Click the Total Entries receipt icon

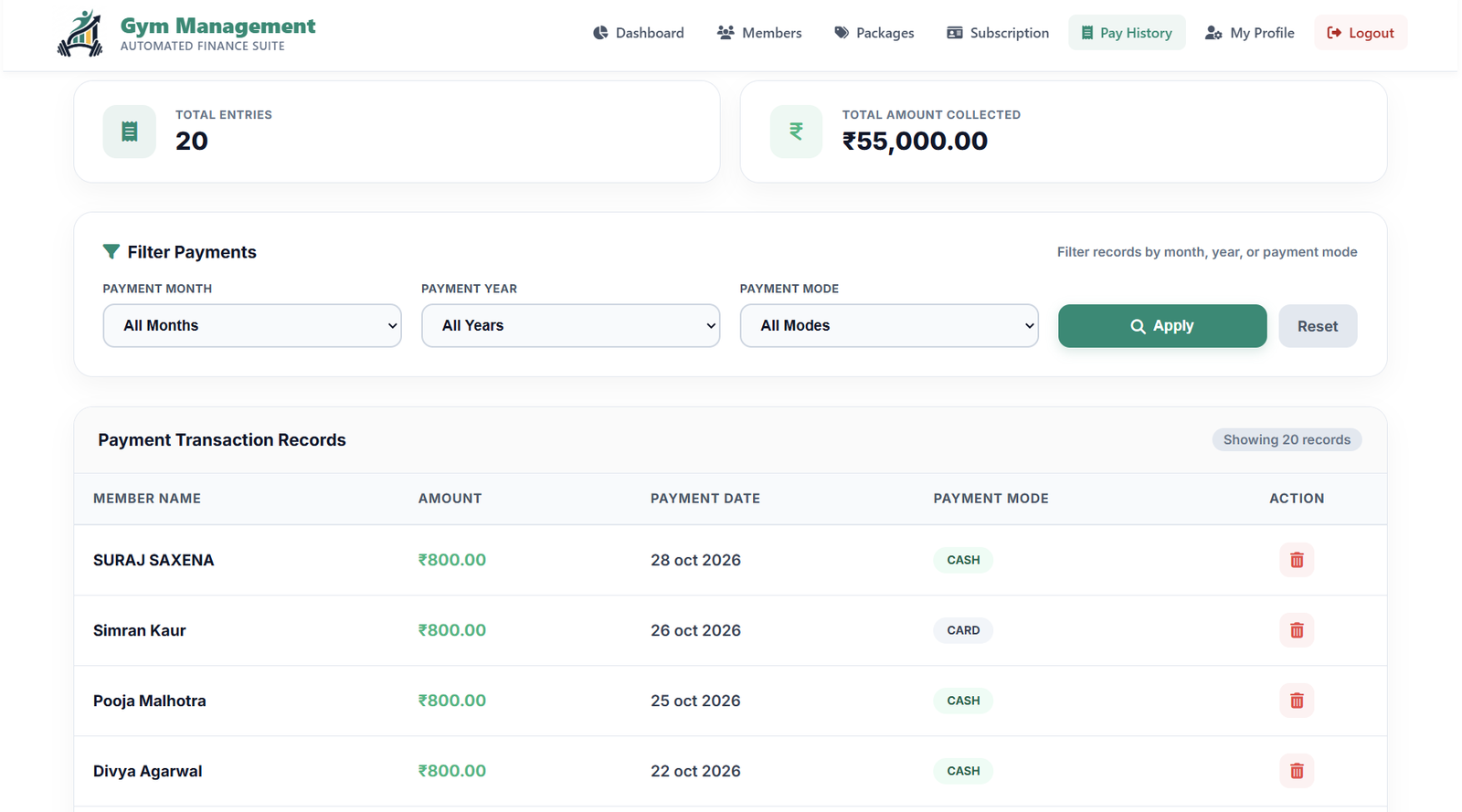tap(130, 132)
